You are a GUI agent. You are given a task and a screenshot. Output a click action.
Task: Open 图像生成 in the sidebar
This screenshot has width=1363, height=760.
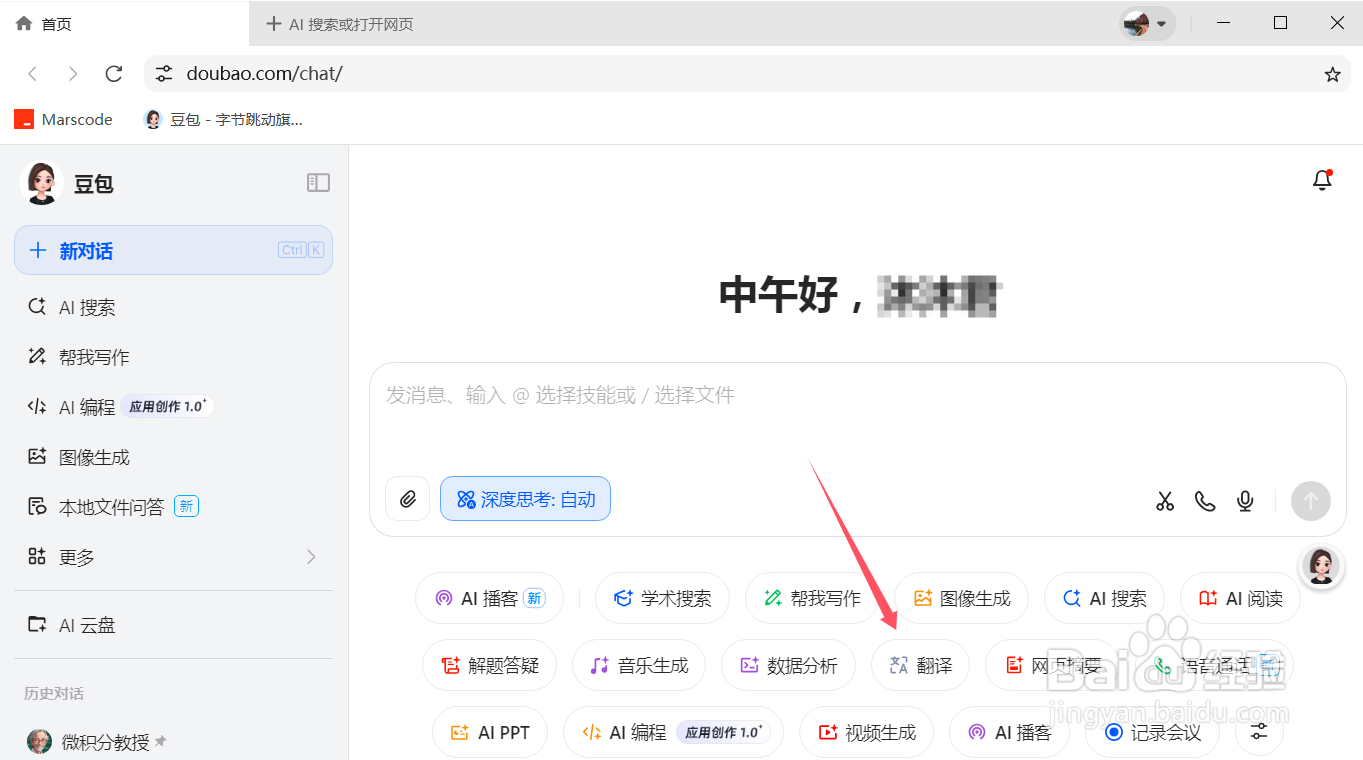[173, 457]
